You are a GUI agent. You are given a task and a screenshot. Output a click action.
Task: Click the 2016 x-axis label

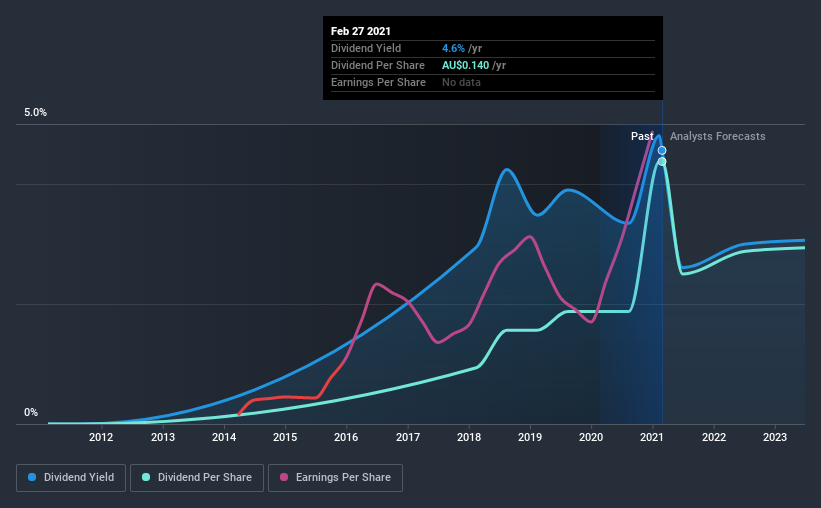(x=346, y=437)
